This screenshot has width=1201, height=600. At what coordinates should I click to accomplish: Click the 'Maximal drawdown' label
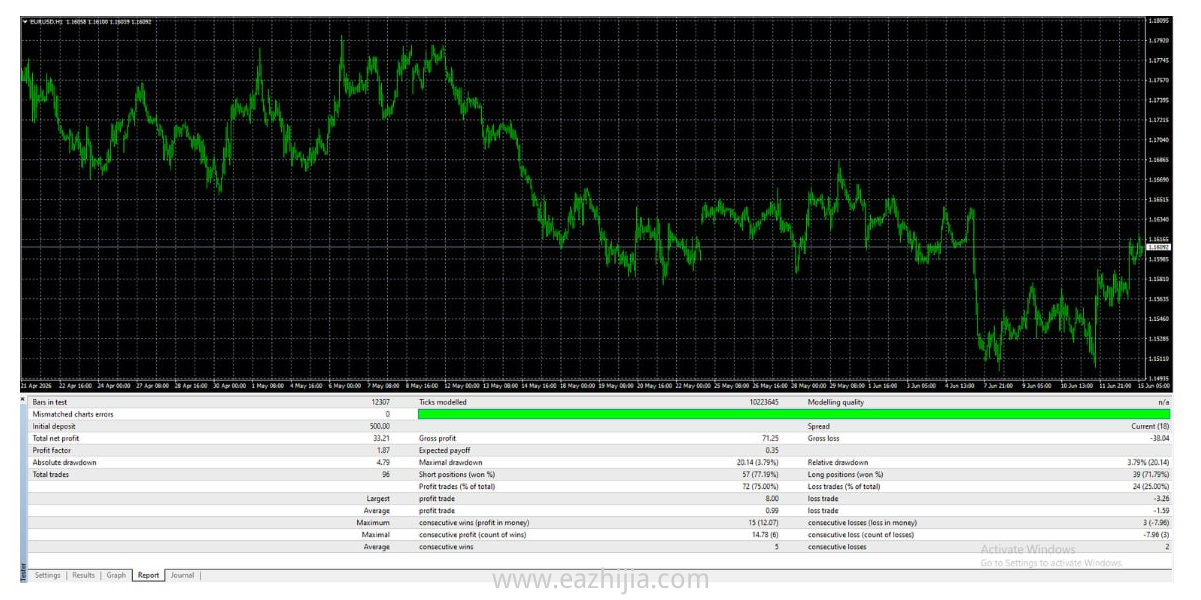click(451, 462)
